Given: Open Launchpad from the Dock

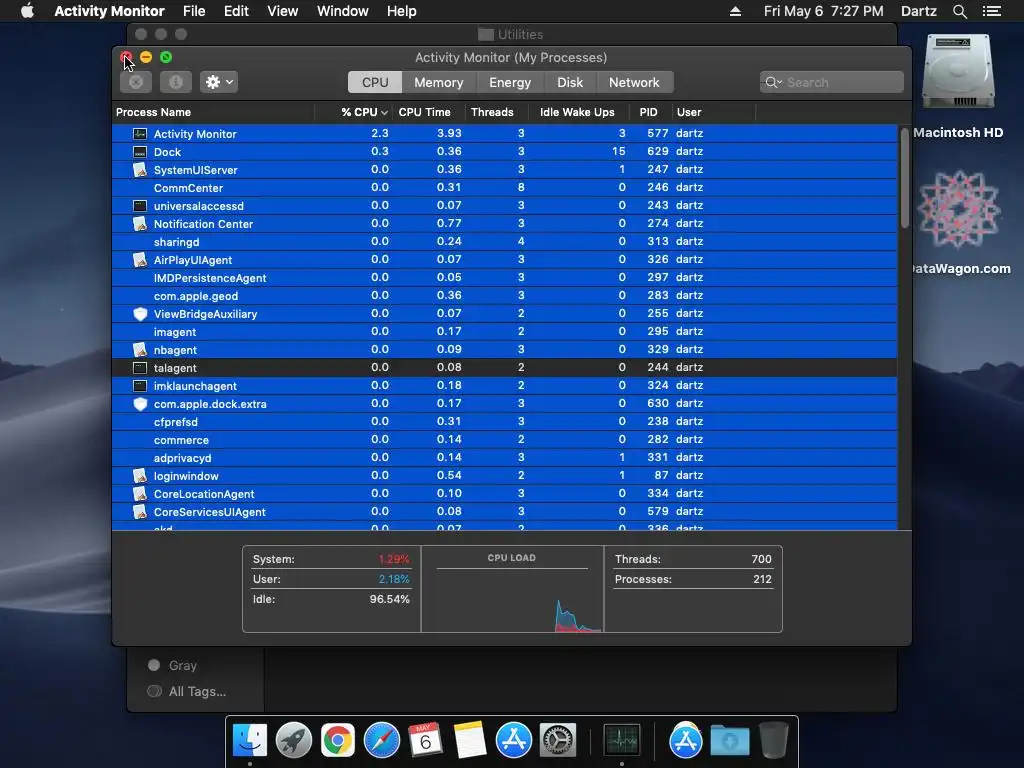Looking at the screenshot, I should click(293, 741).
